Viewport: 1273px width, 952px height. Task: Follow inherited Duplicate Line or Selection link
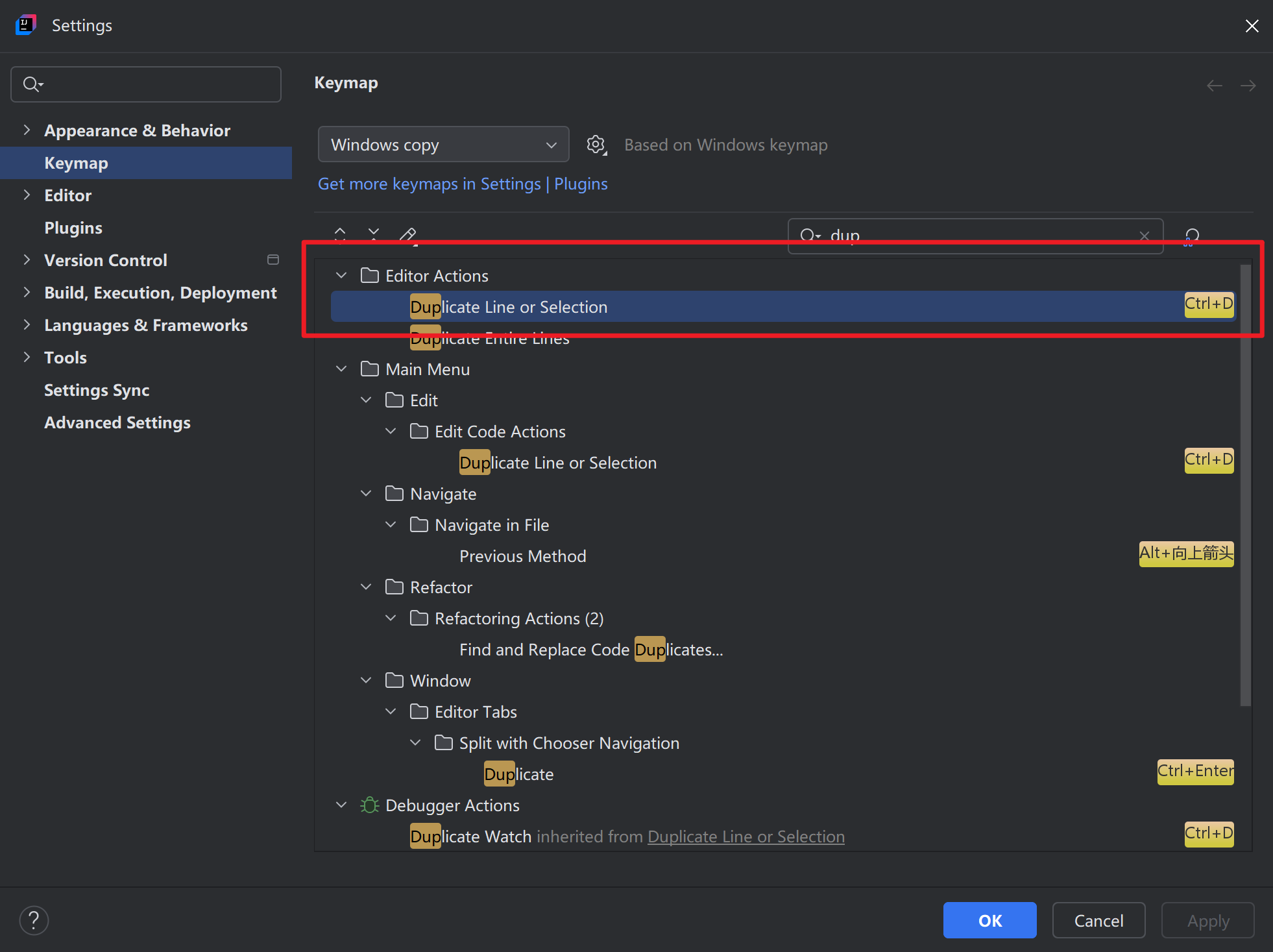coord(746,836)
